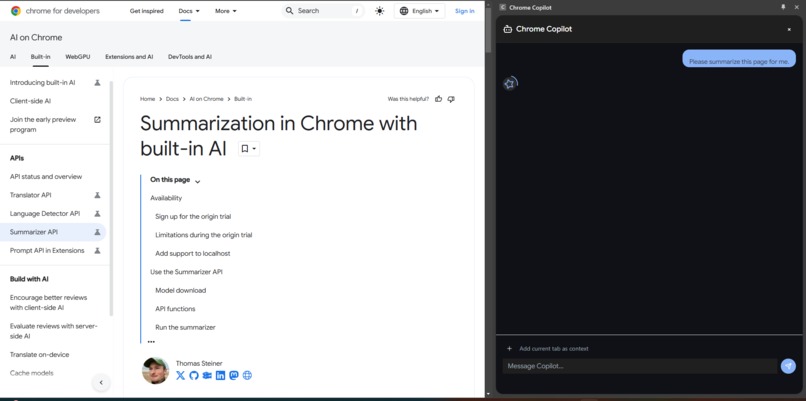Click flask icon next to Summarizer API
This screenshot has width=806, height=401.
point(97,232)
